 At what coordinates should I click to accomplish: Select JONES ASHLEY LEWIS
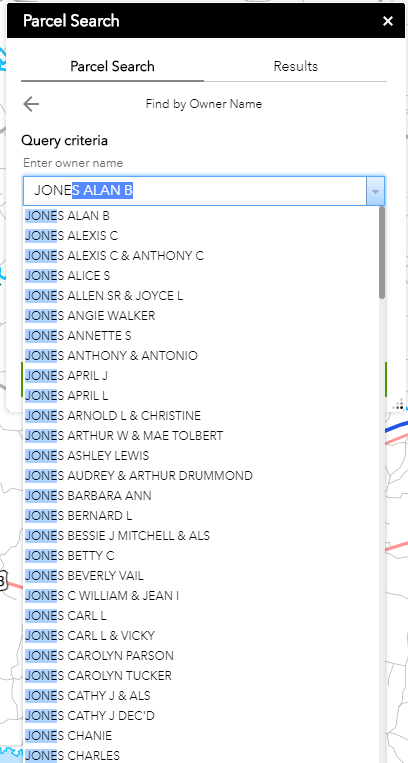(201, 455)
